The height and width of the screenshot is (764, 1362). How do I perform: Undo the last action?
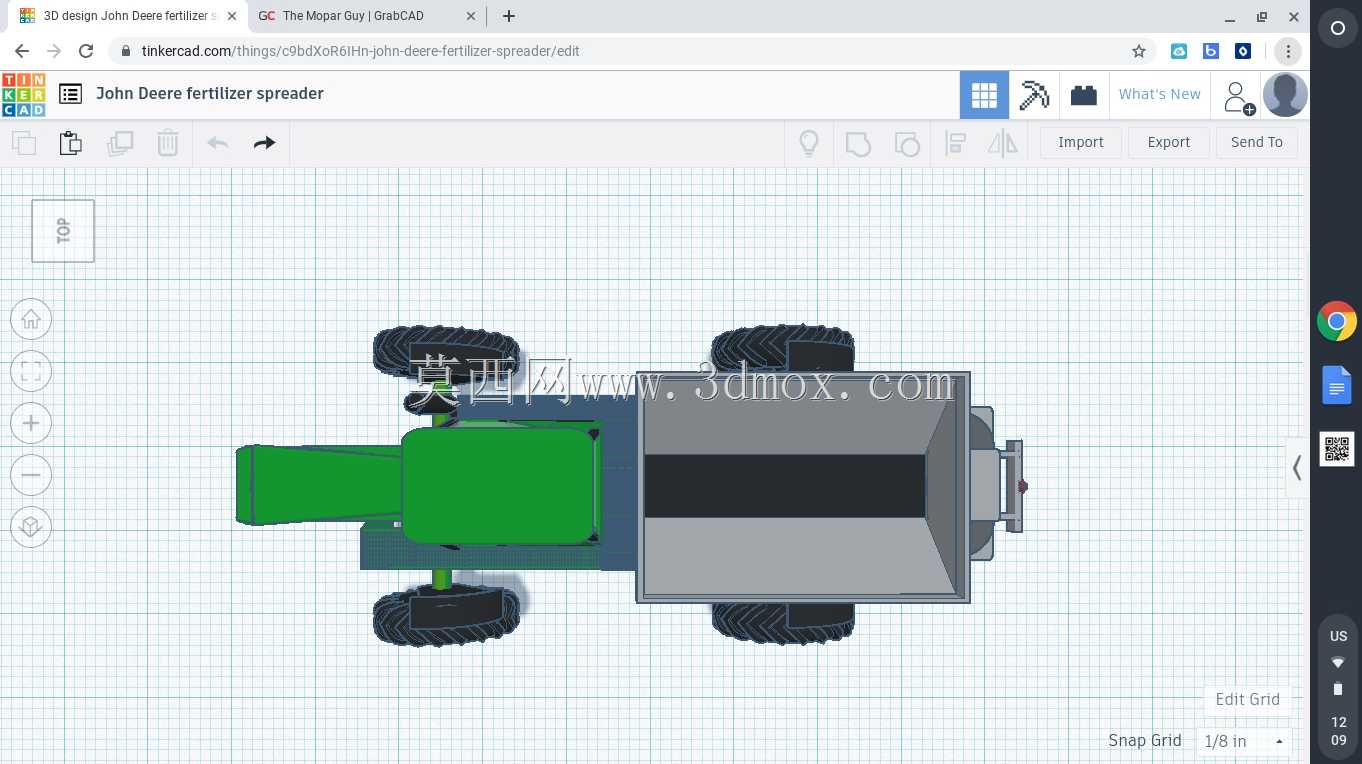pos(217,143)
